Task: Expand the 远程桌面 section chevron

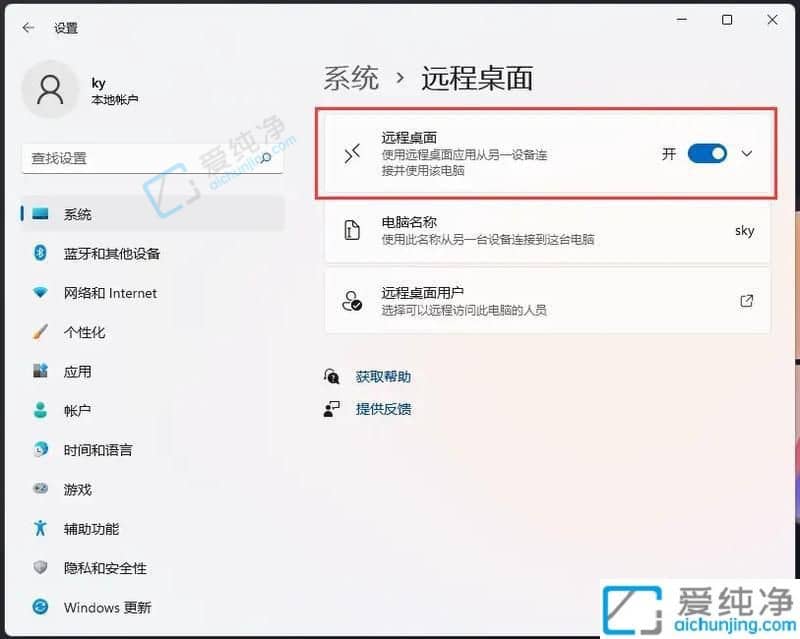Action: (746, 154)
